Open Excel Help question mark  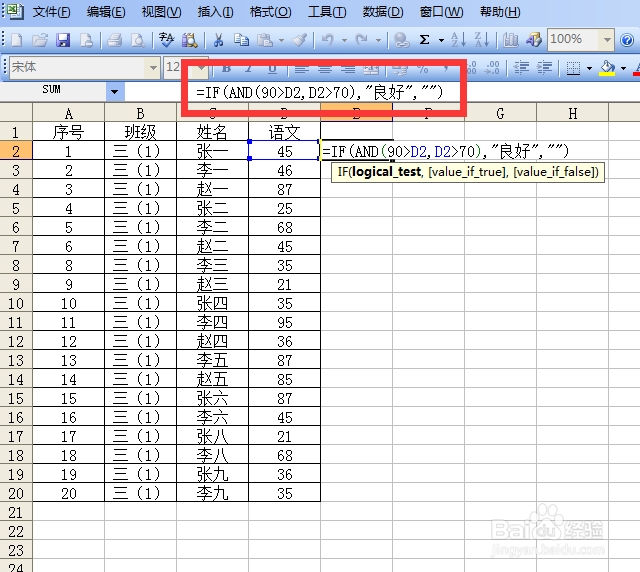[627, 40]
